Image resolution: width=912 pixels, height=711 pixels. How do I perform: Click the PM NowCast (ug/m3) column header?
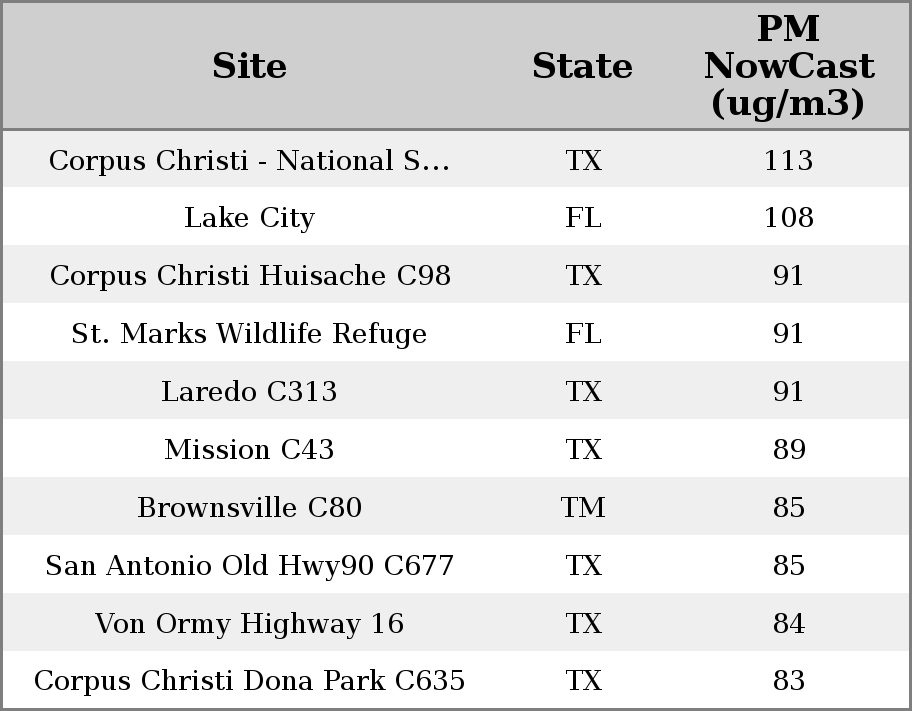788,66
